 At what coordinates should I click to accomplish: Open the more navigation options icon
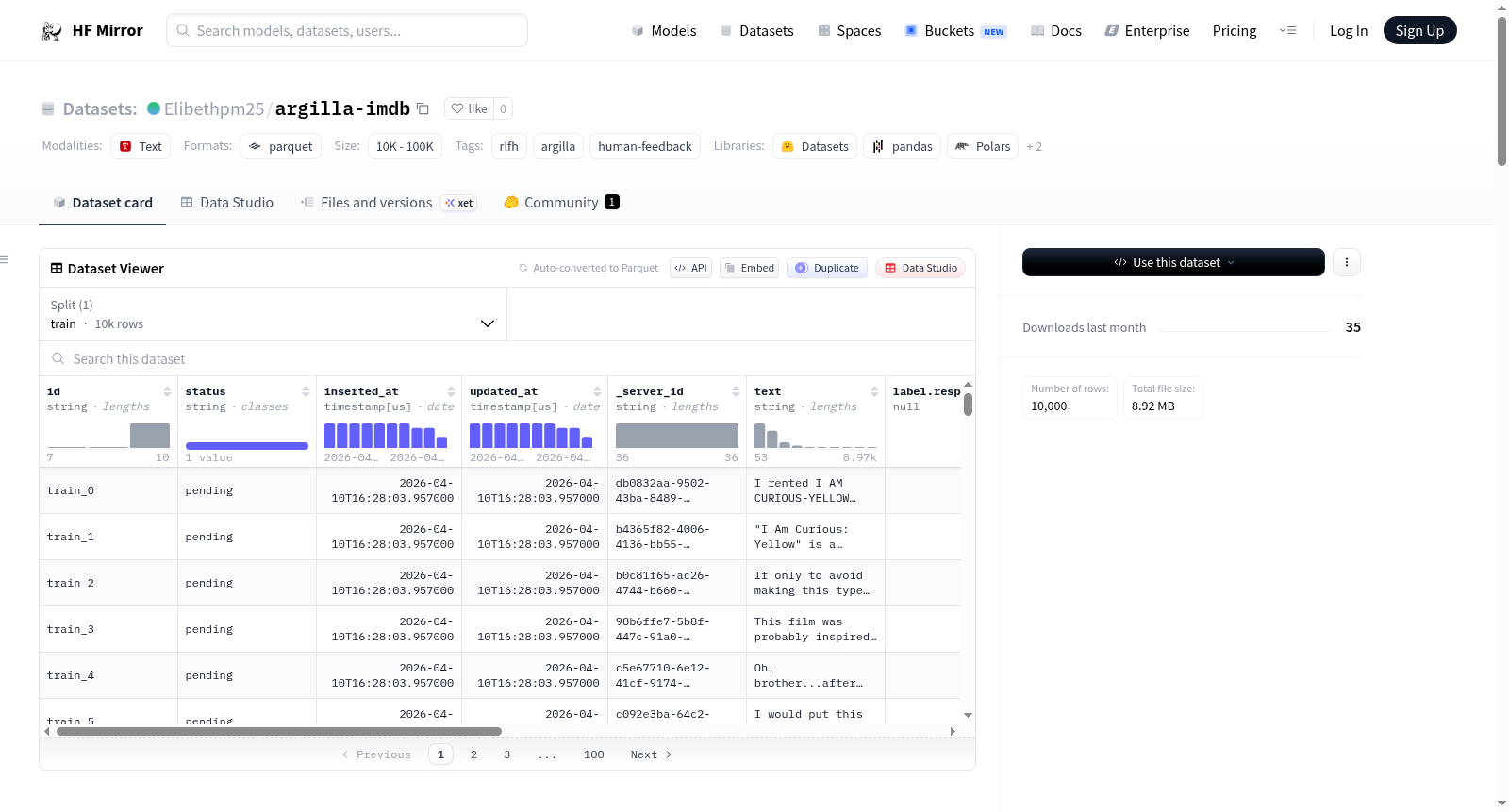(1287, 31)
